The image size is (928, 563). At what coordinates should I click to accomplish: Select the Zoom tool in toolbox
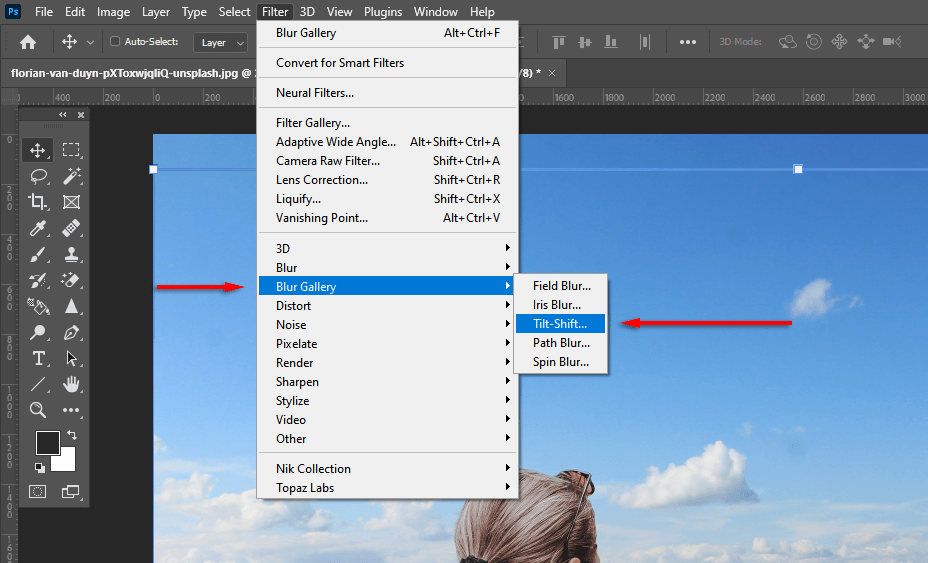(x=38, y=410)
